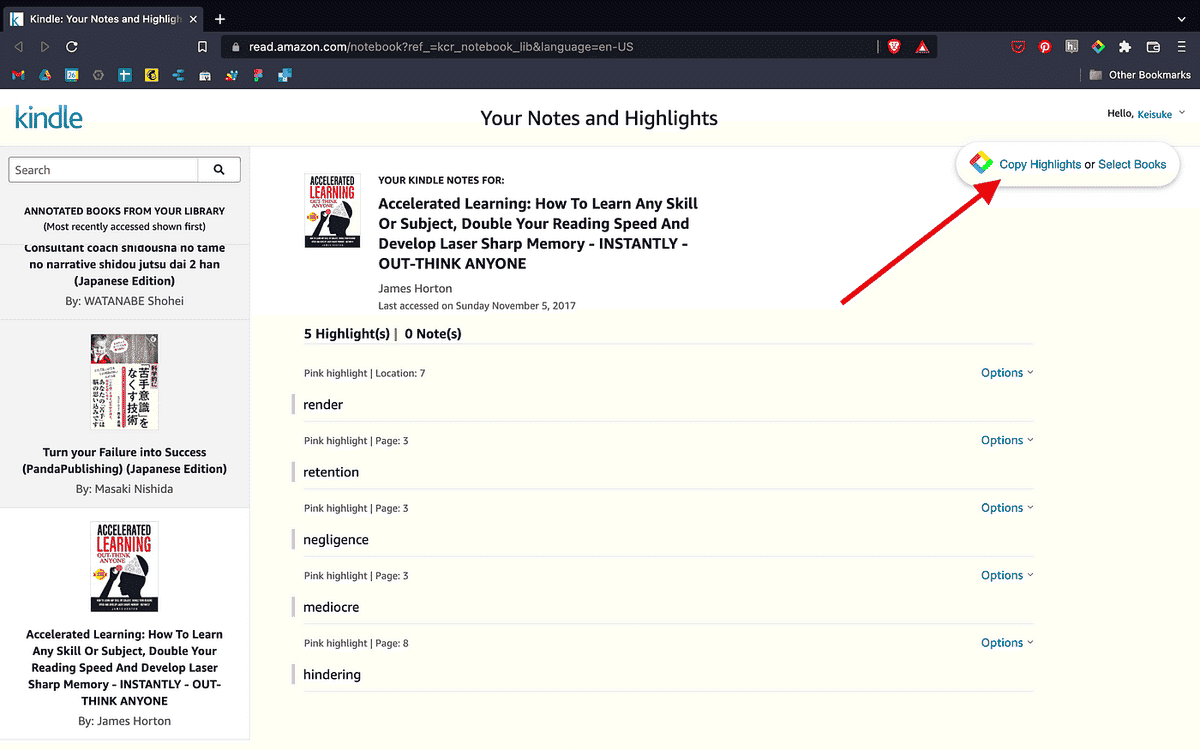Open the Other Bookmarks folder
The width and height of the screenshot is (1200, 750).
coord(1140,75)
